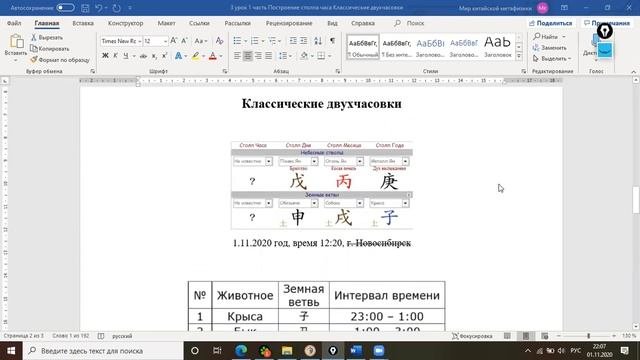Sort selected text
Viewport: 640px width, 360px height.
tap(318, 41)
